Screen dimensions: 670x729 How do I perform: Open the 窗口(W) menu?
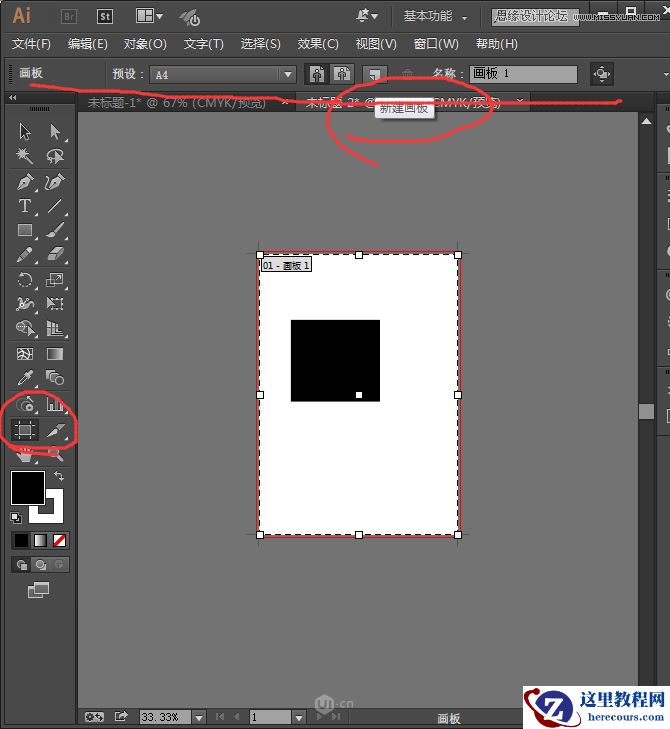click(x=436, y=44)
